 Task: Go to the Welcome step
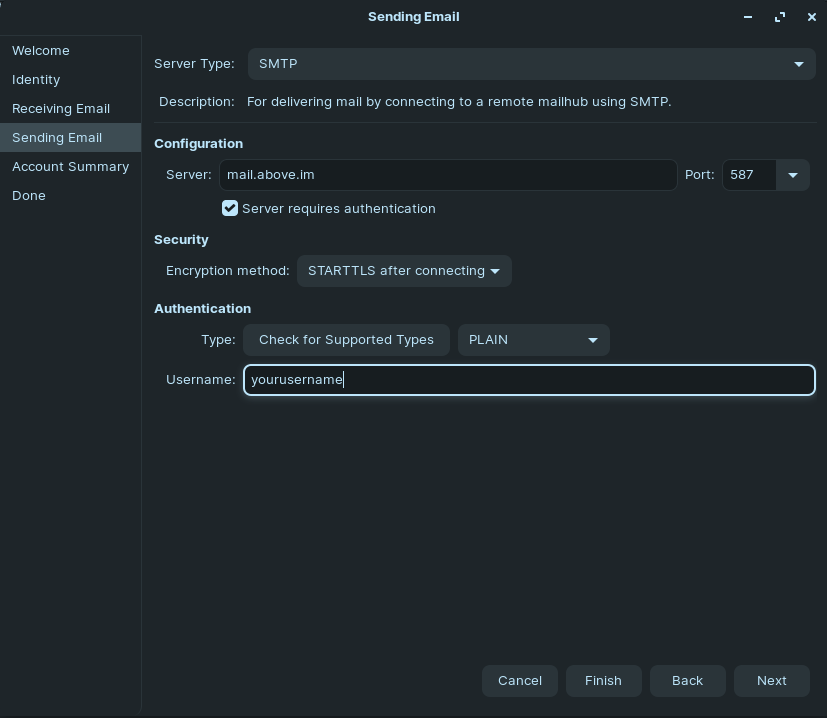(41, 51)
